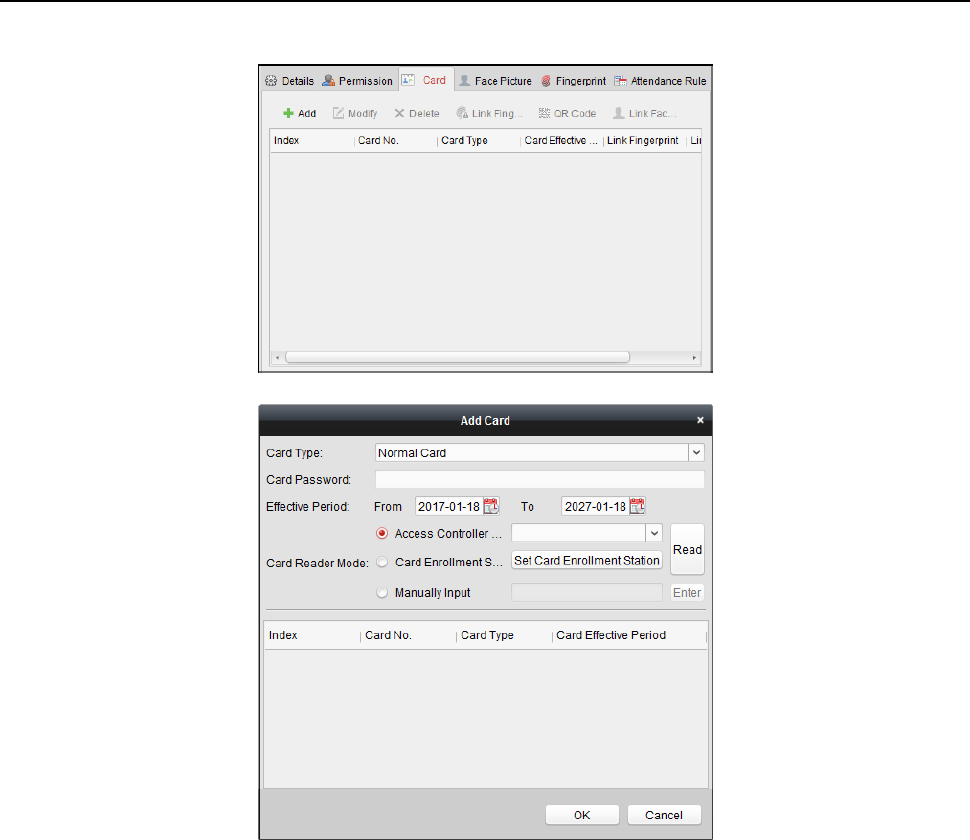
Task: Click the Attendance Rule tab icon
Action: coord(620,81)
